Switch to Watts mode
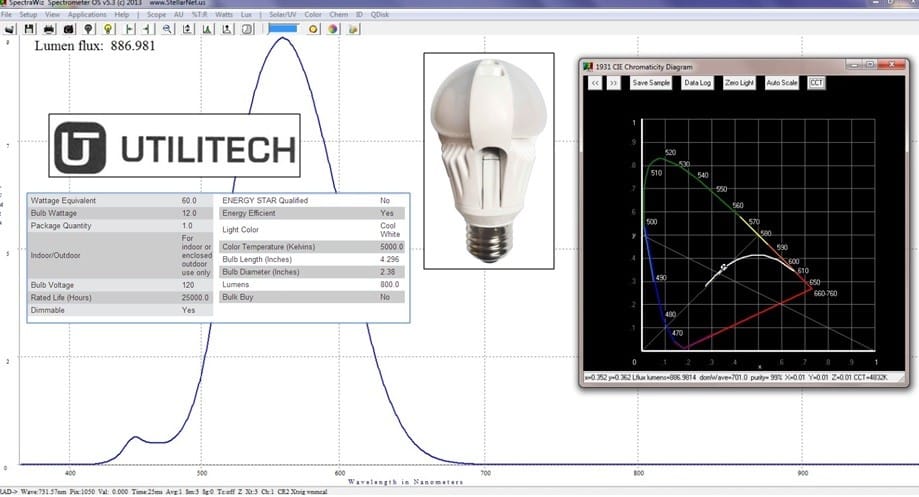 tap(224, 14)
